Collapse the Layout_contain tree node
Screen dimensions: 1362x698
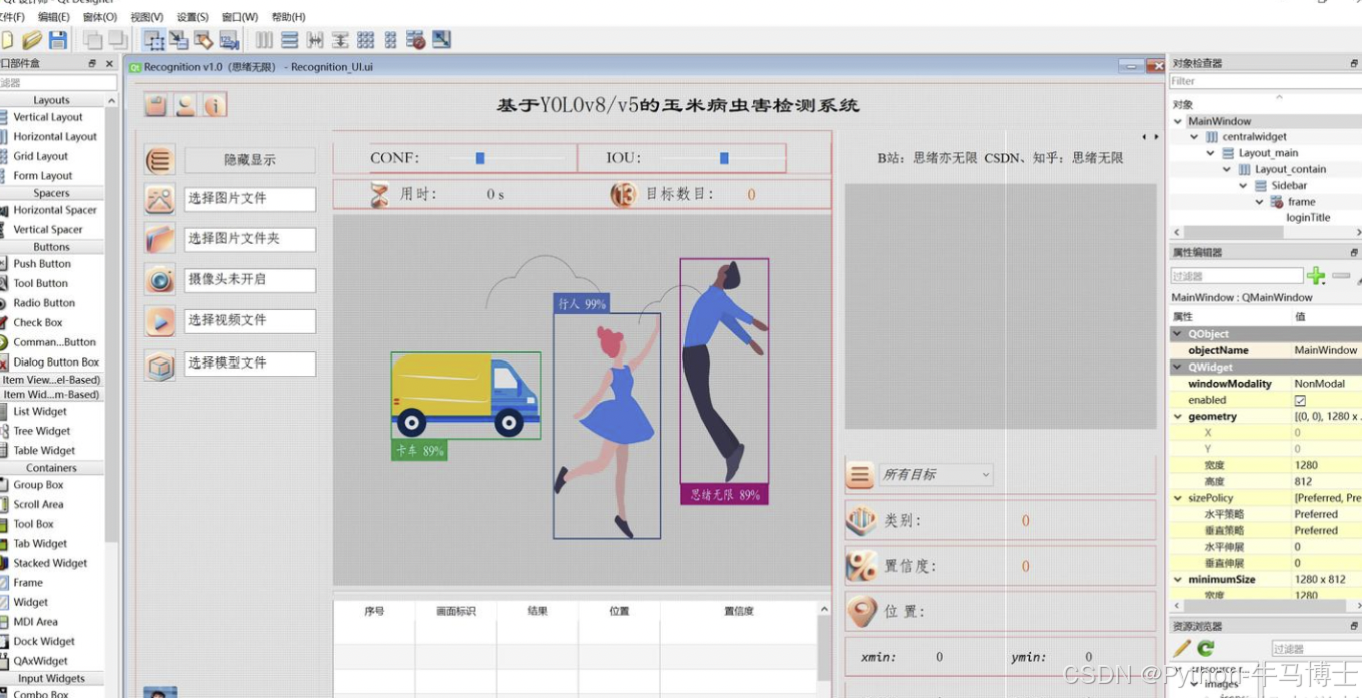coord(1227,169)
